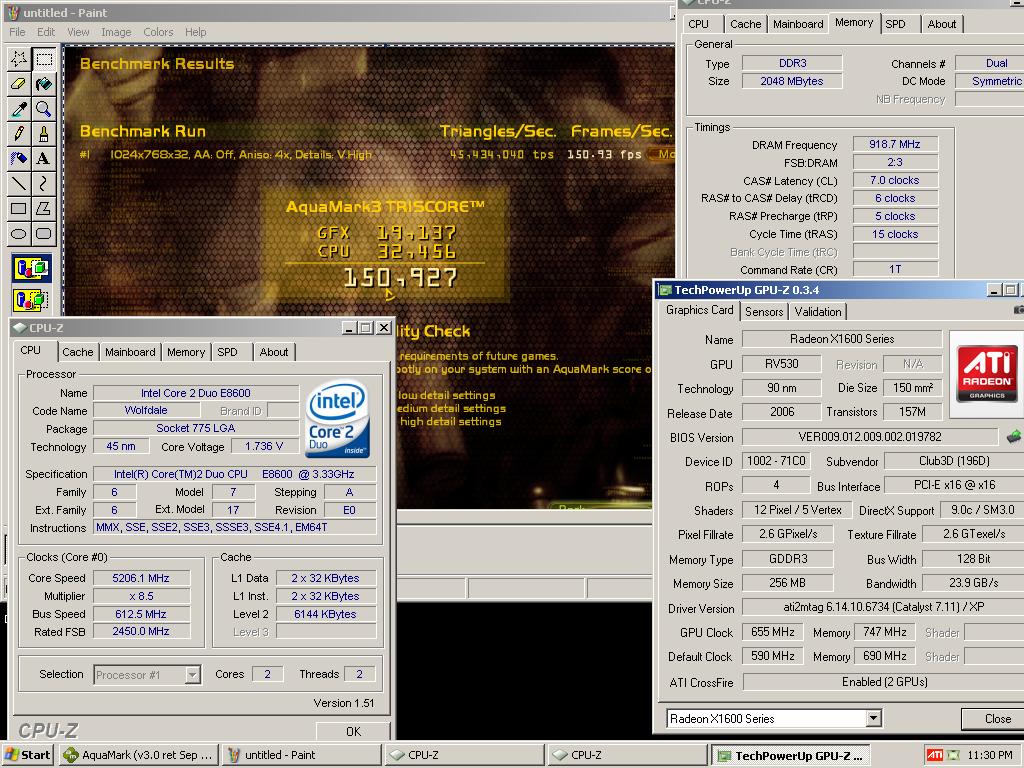Click Core Voltage value 1.736 V

tap(264, 446)
